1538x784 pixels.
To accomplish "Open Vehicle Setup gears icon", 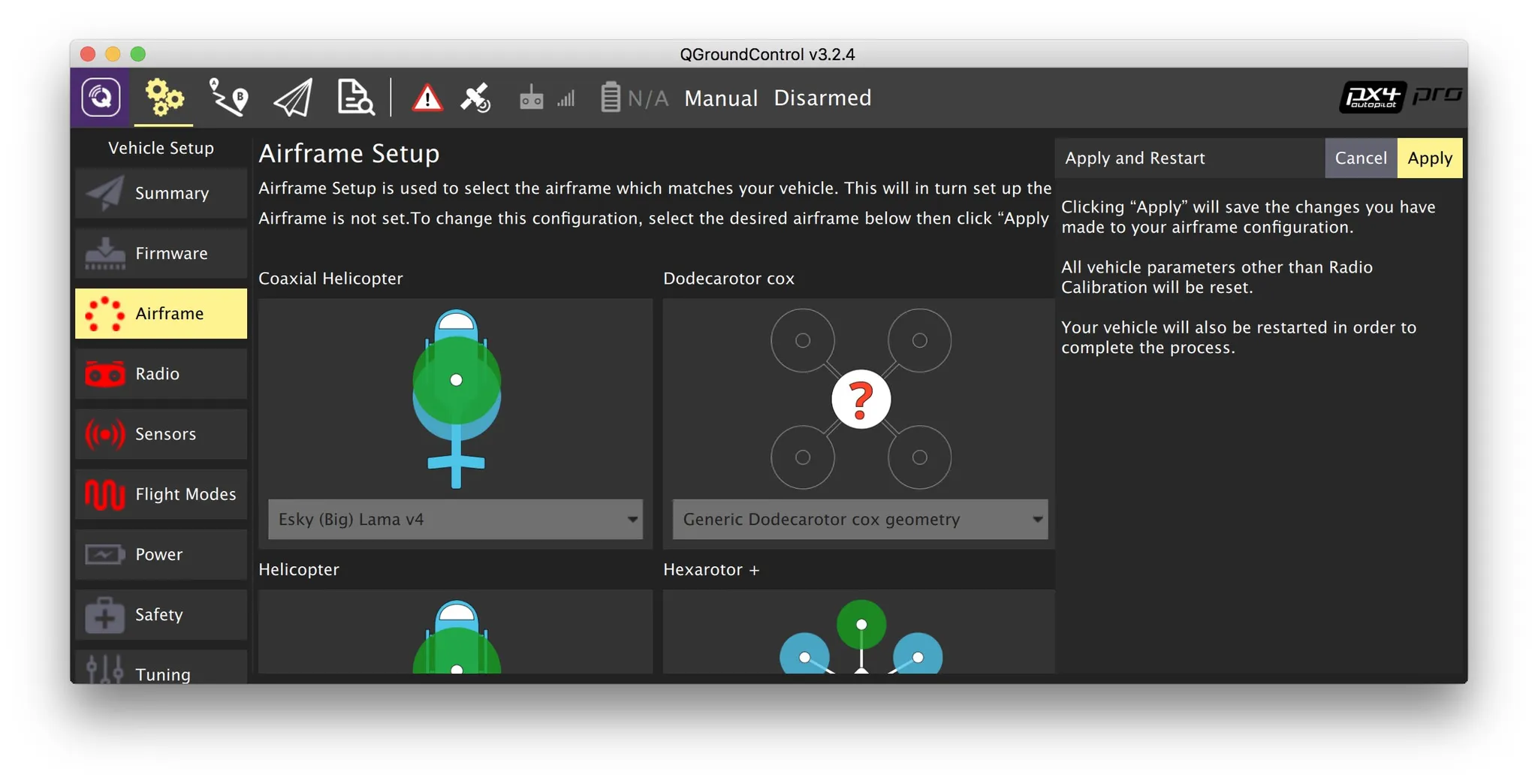I will (x=164, y=97).
